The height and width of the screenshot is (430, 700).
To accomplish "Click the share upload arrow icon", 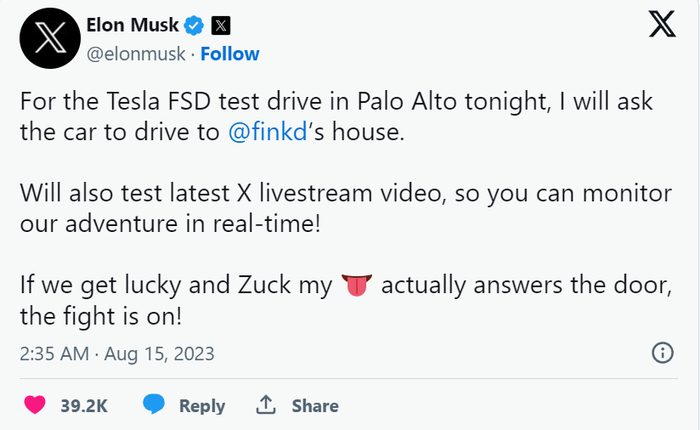I will pyautogui.click(x=266, y=405).
